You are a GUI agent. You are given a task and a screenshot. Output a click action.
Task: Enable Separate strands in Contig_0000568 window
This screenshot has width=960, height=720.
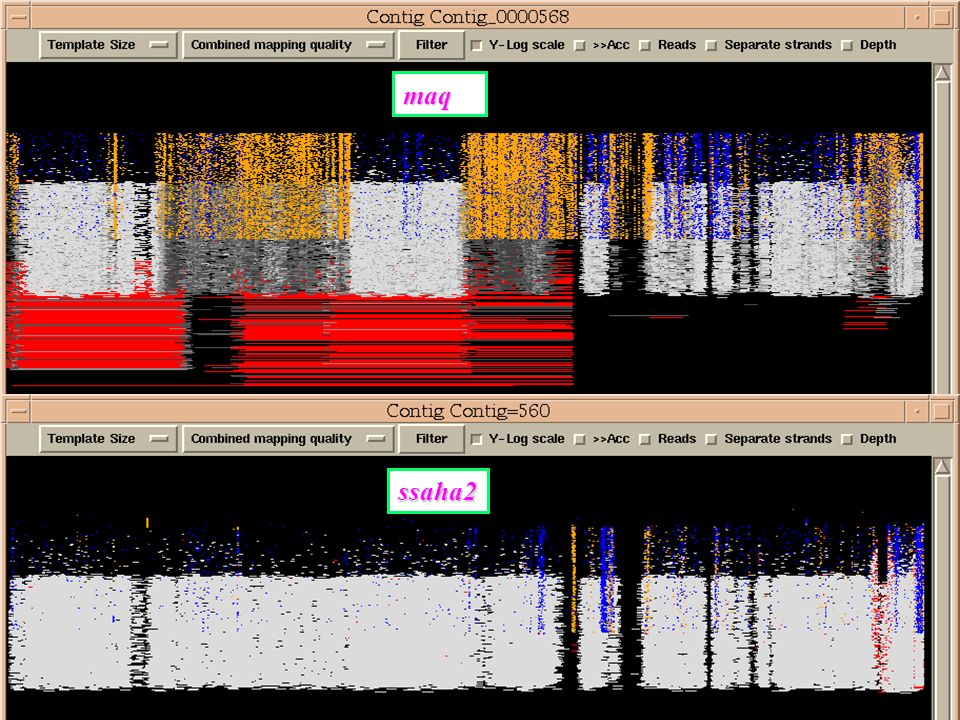click(x=711, y=45)
